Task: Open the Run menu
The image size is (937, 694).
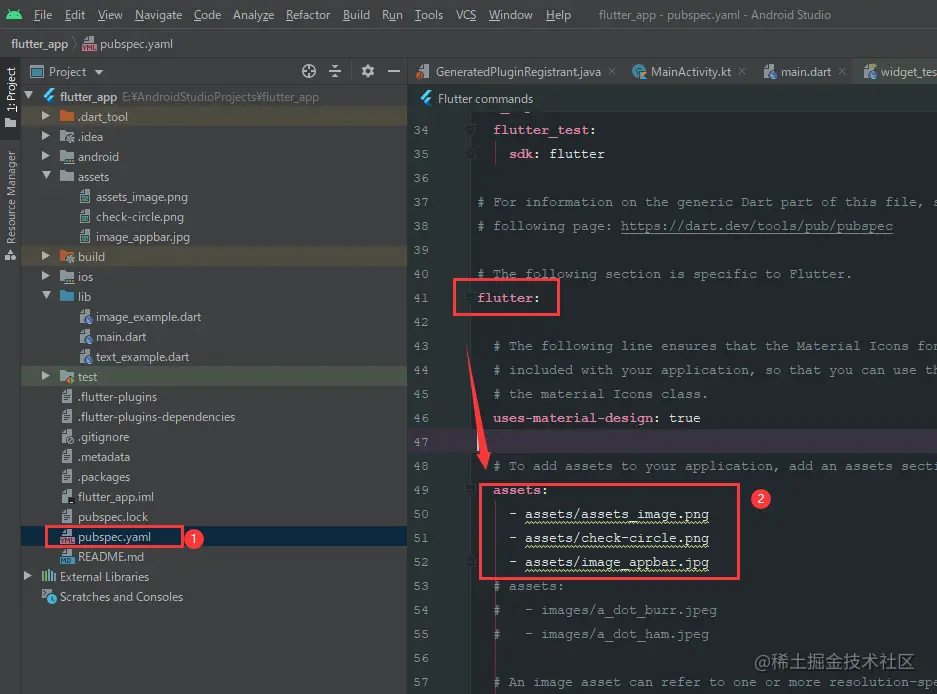Action: (x=392, y=15)
